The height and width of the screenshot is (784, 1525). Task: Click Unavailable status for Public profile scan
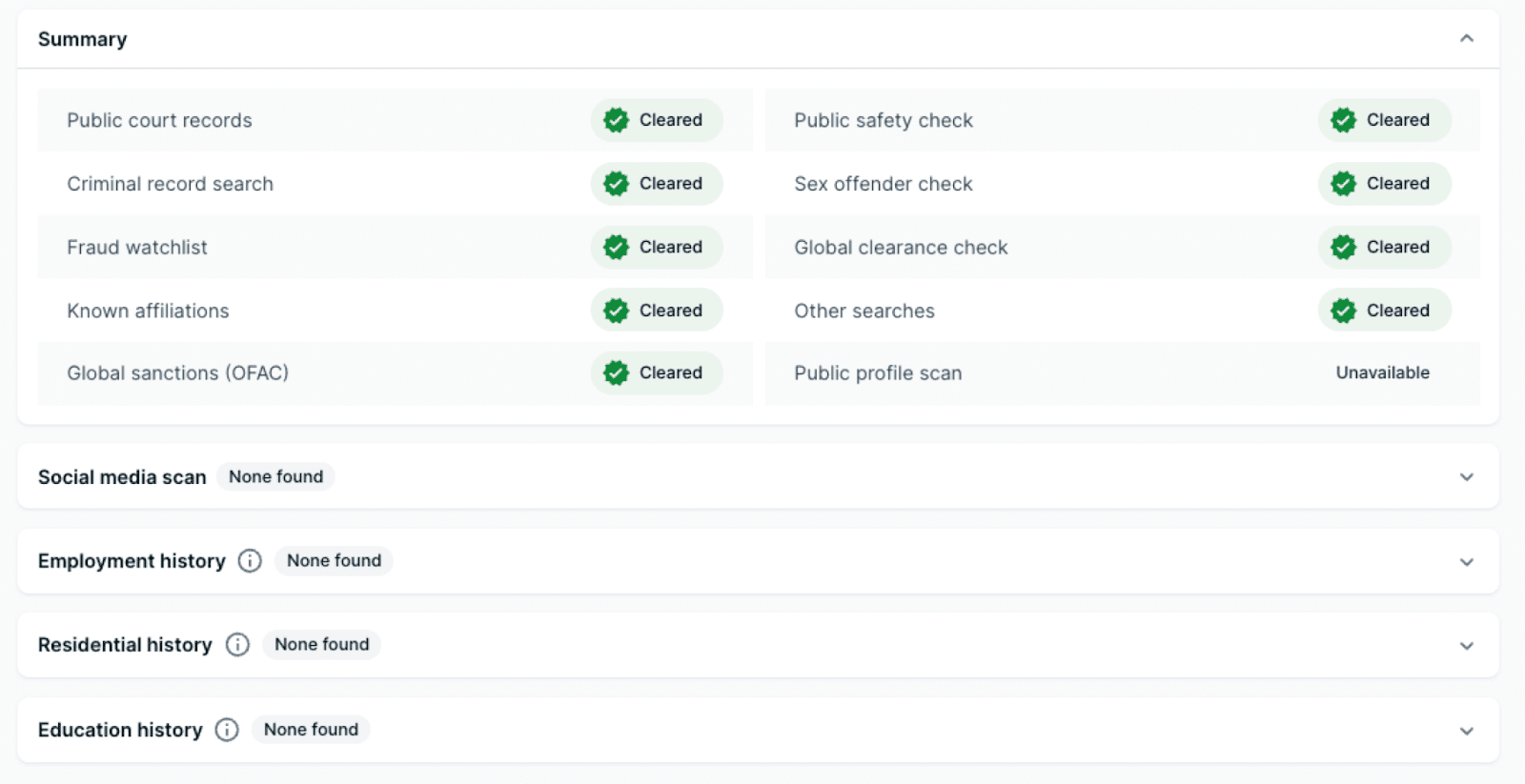tap(1382, 372)
